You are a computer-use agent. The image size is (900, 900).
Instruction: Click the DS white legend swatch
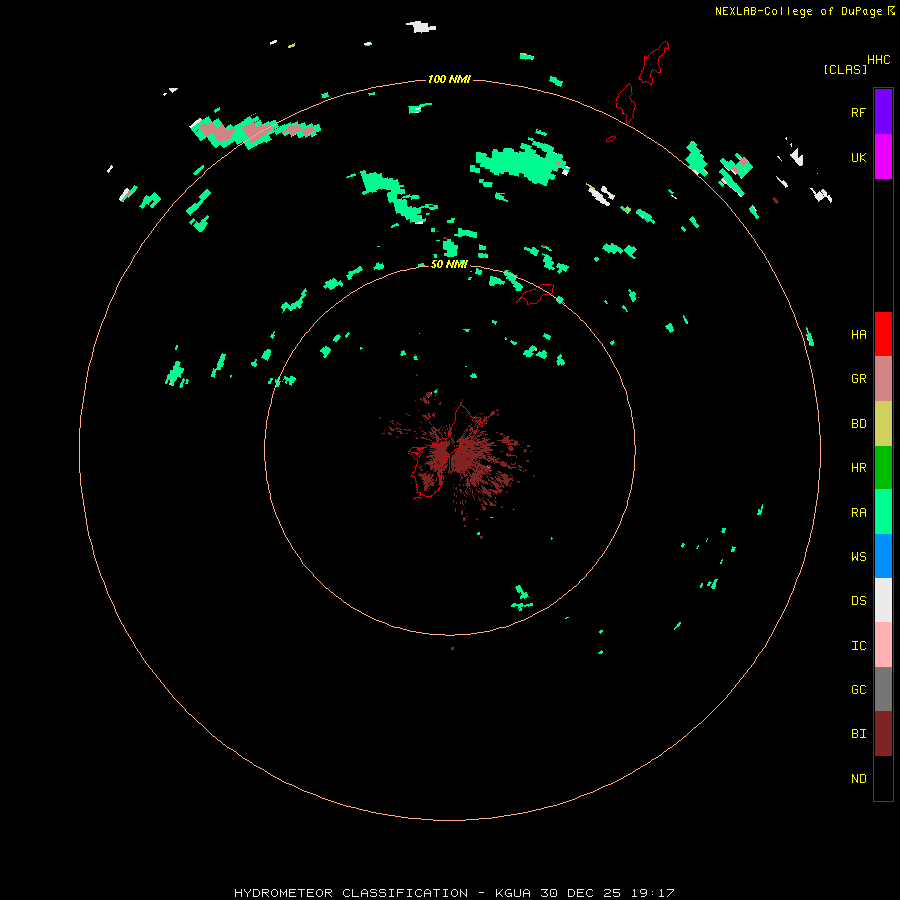(x=883, y=600)
